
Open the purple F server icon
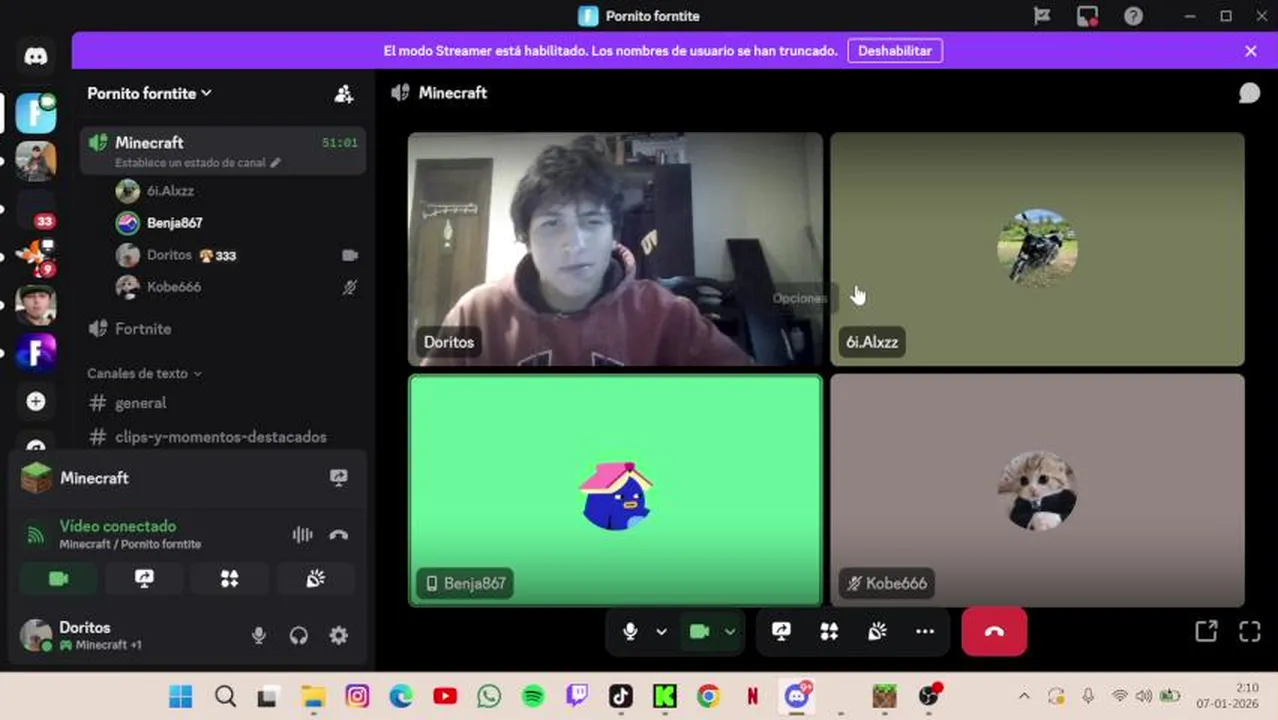coord(36,353)
